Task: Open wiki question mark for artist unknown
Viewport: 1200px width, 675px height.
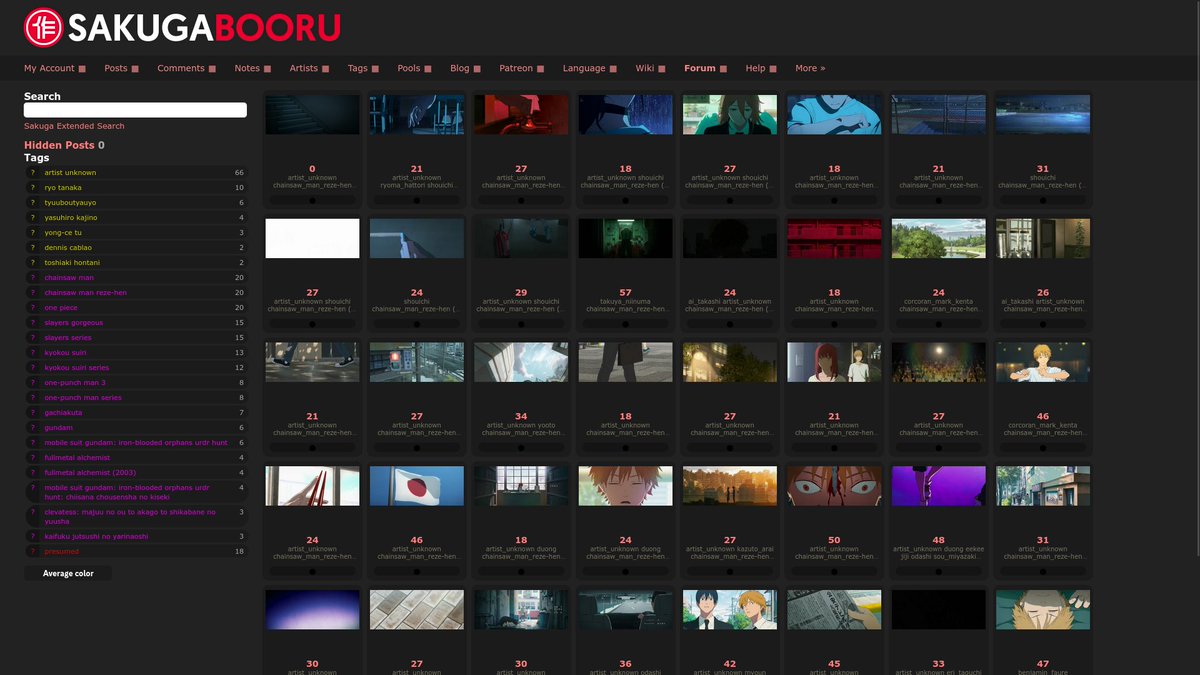Action: tap(33, 173)
